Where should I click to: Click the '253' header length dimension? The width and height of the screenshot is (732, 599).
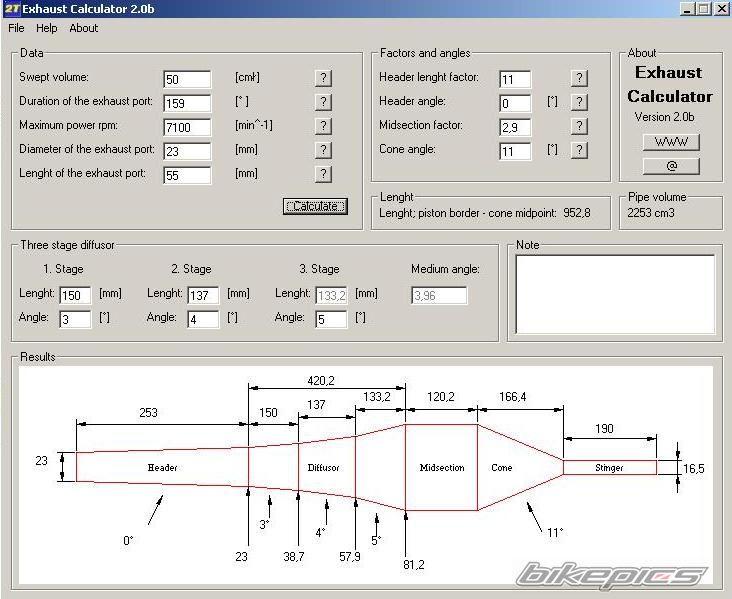tap(148, 412)
